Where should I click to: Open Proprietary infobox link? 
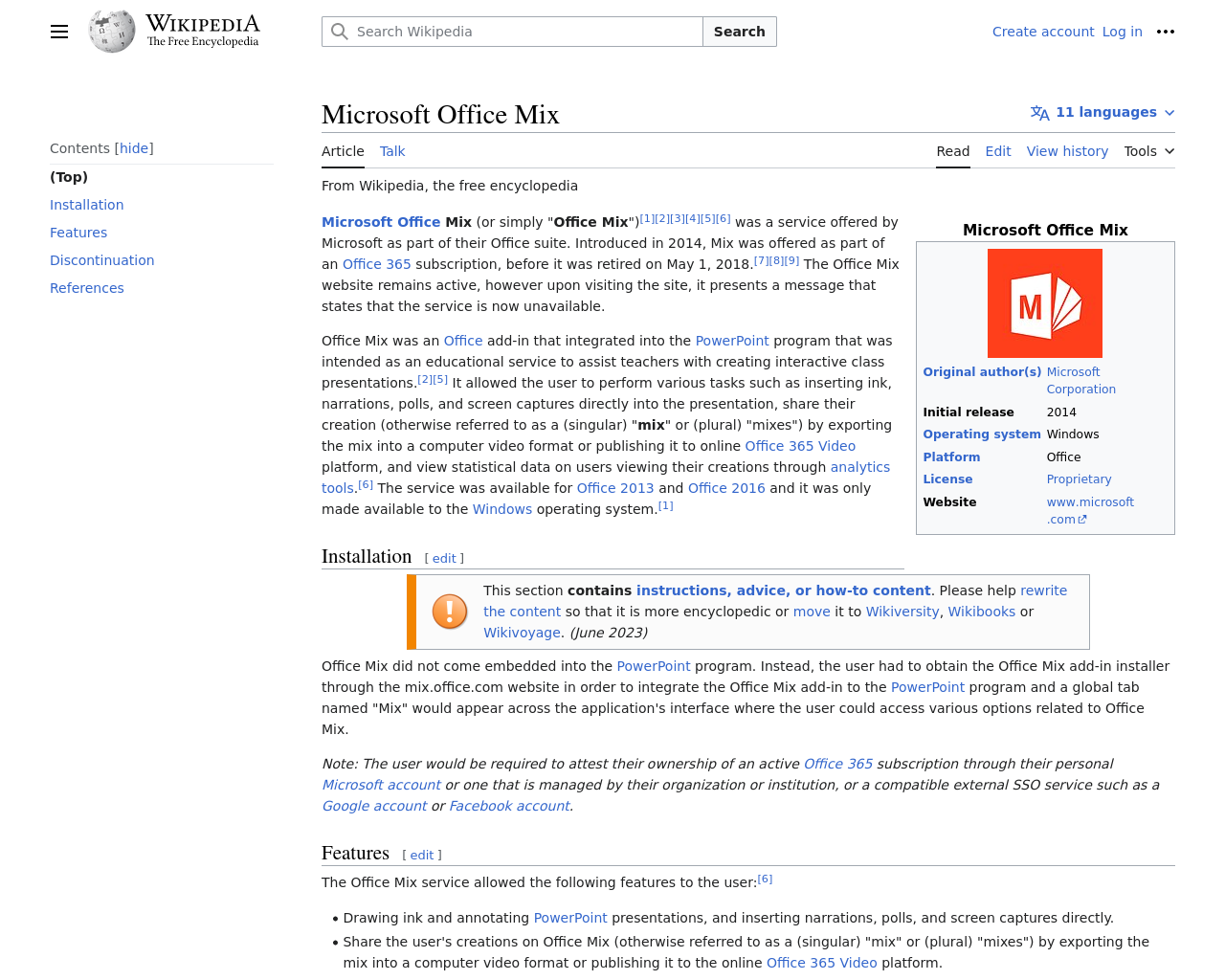[1079, 479]
